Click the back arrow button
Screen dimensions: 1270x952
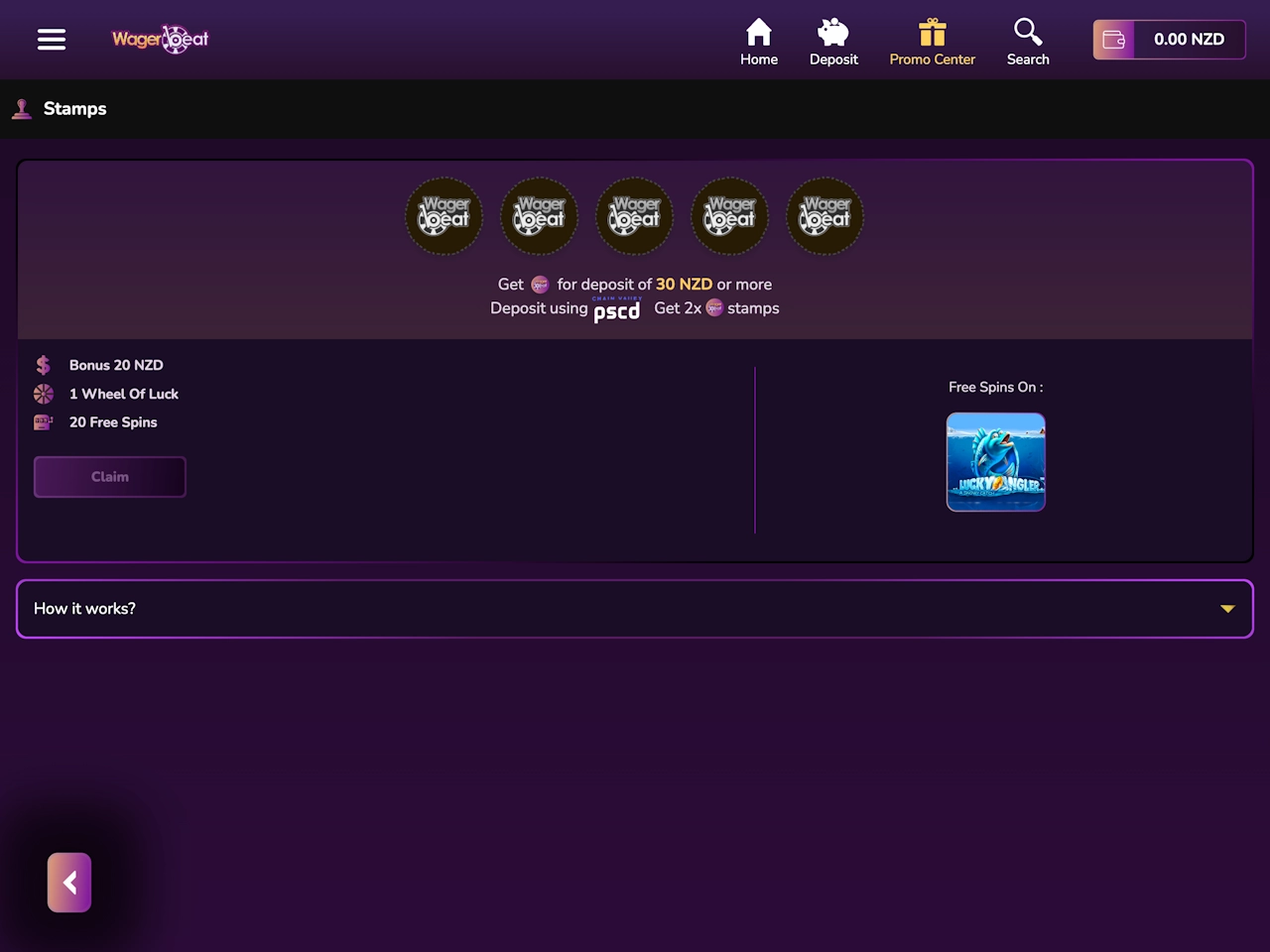(69, 883)
